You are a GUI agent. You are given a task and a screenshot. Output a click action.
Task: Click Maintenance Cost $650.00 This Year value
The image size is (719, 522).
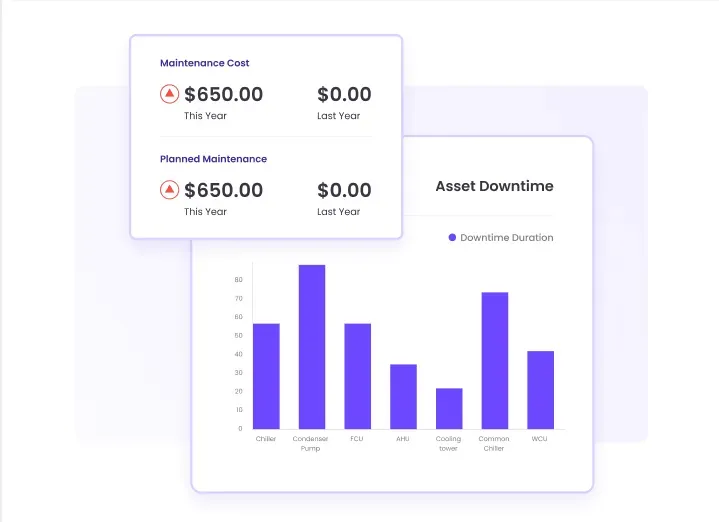(223, 95)
